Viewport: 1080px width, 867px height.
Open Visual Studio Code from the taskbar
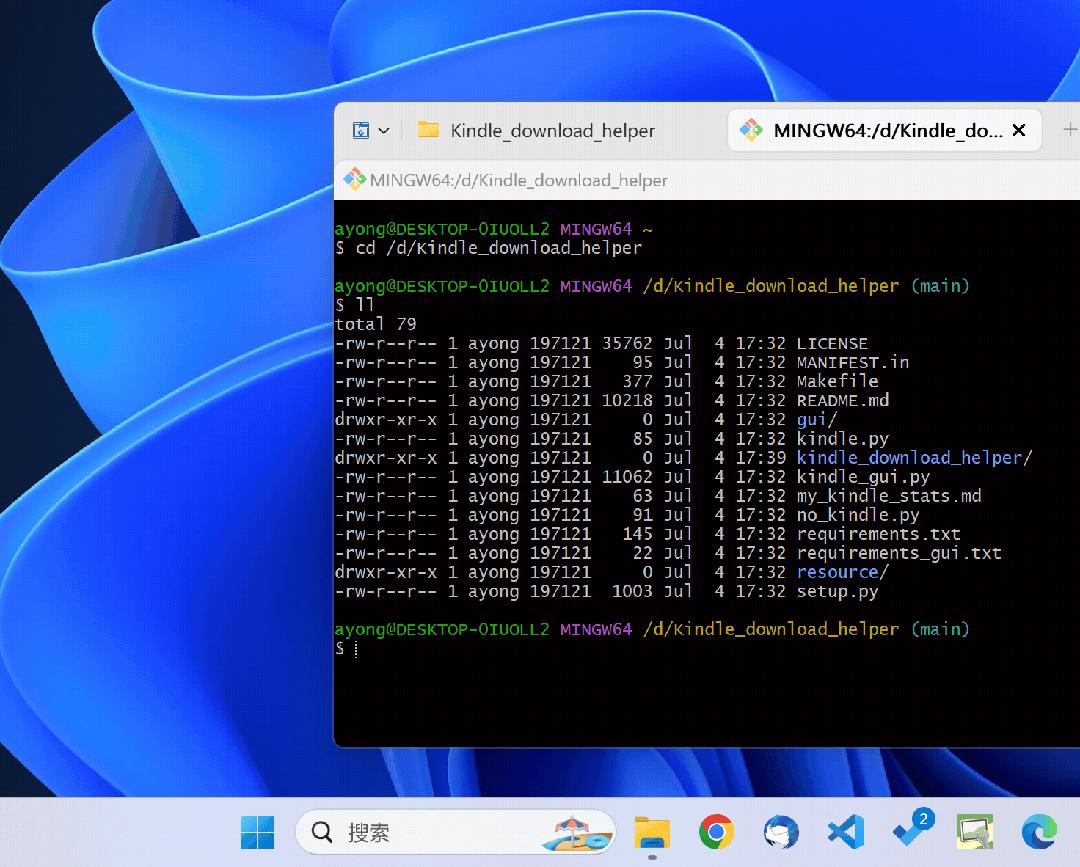845,831
